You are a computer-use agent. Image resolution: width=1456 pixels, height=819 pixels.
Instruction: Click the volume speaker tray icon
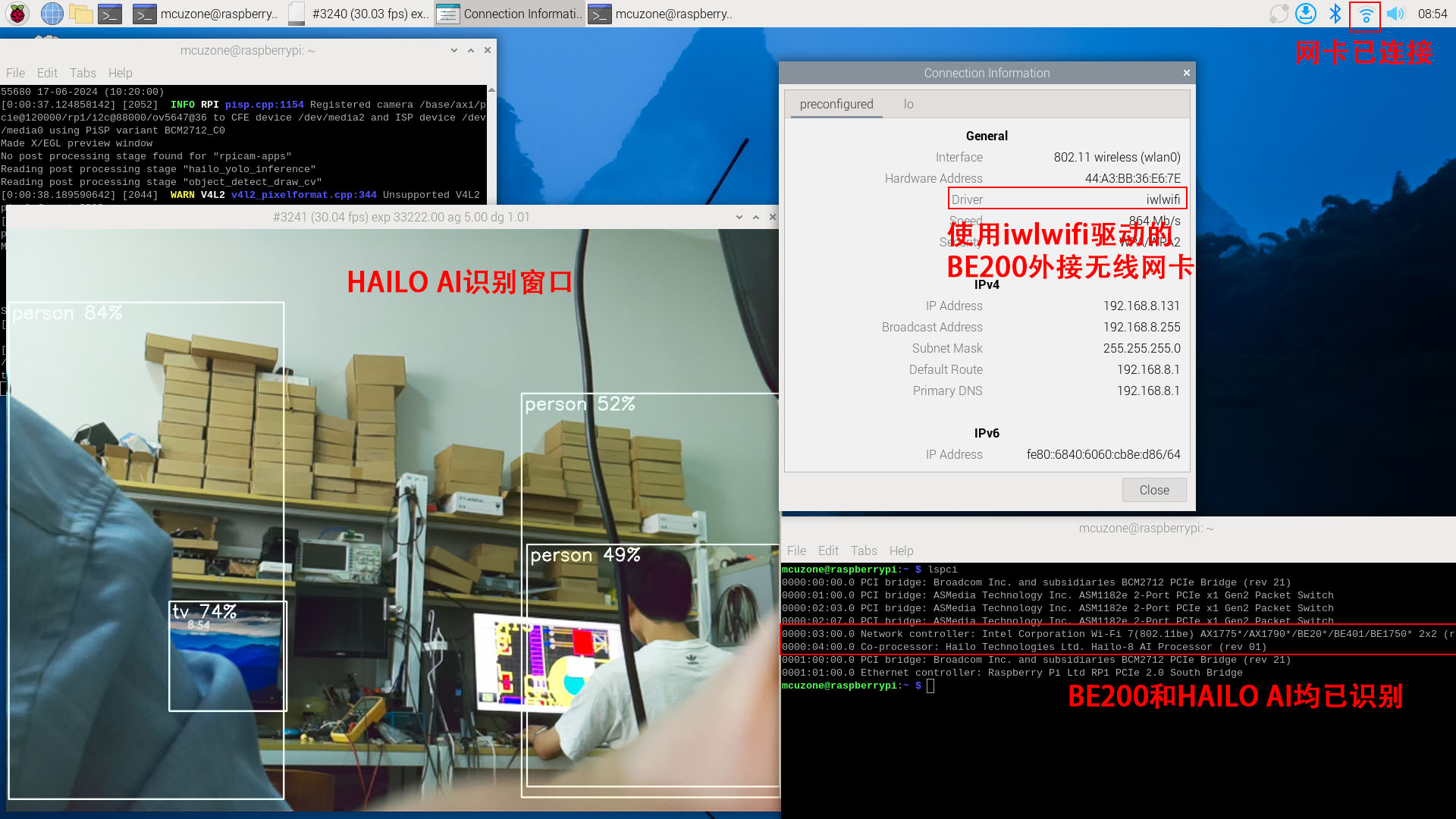point(1395,14)
